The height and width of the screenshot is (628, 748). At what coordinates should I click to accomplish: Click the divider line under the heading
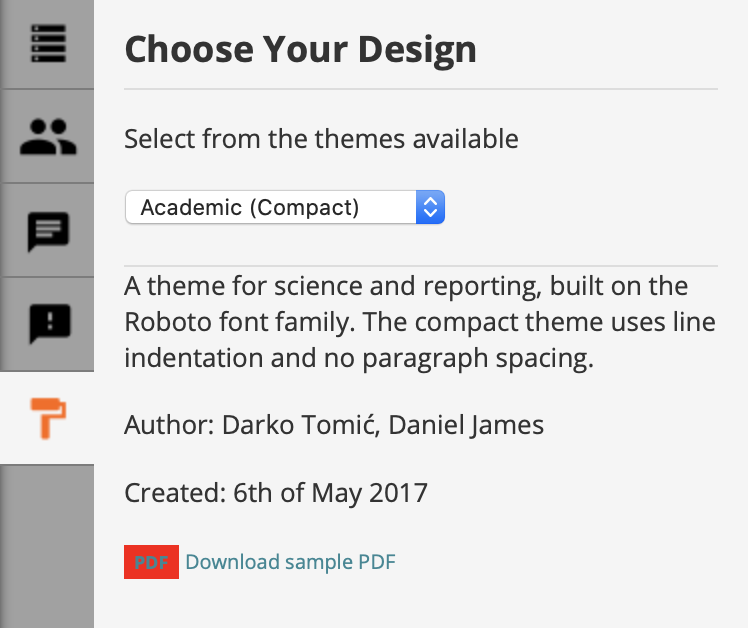[421, 89]
